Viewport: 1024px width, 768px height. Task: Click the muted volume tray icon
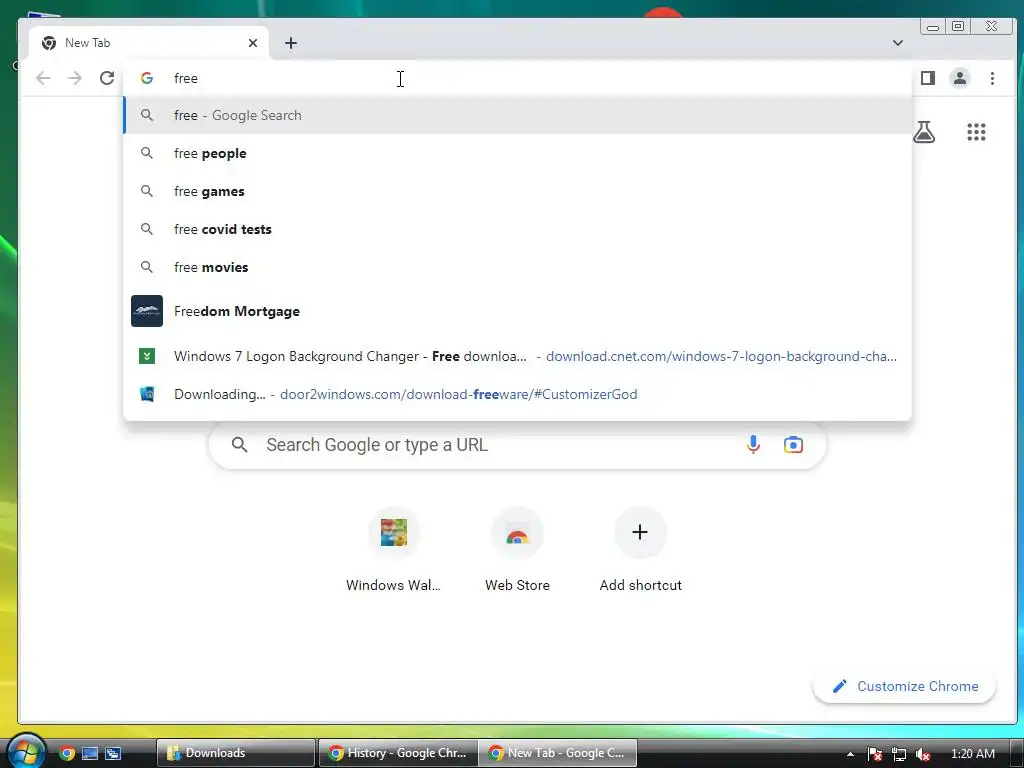coord(922,754)
